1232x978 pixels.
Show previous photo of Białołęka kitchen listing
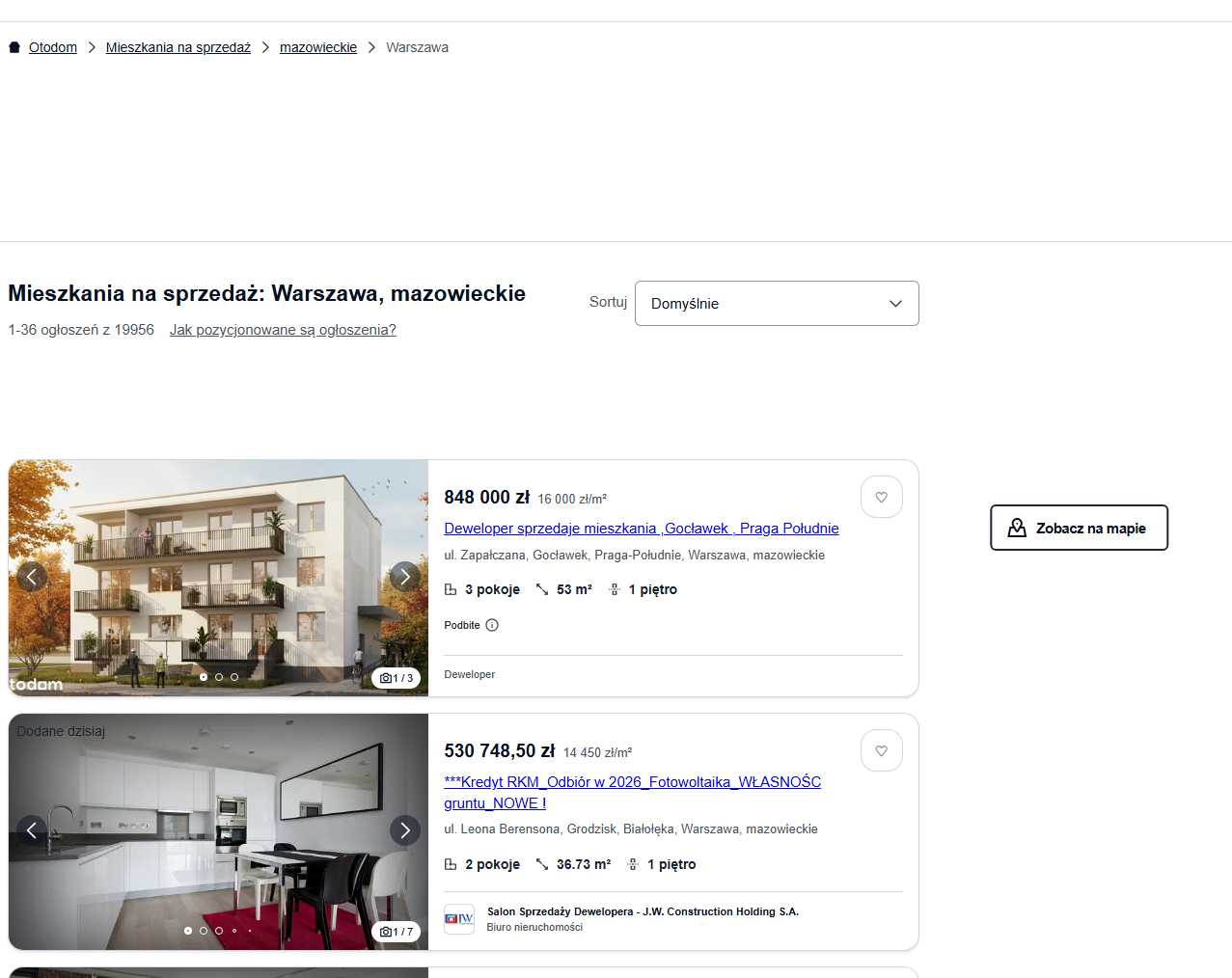coord(32,830)
